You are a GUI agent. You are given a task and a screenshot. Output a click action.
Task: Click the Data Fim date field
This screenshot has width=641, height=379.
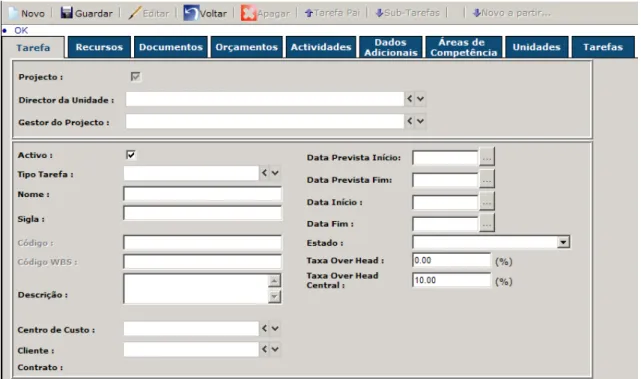tap(445, 224)
